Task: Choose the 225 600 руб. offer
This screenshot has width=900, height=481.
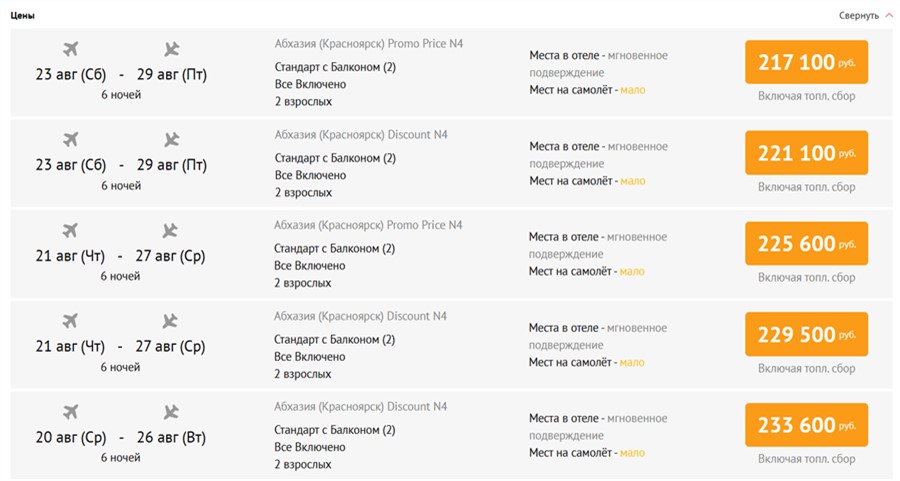Action: pyautogui.click(x=806, y=244)
